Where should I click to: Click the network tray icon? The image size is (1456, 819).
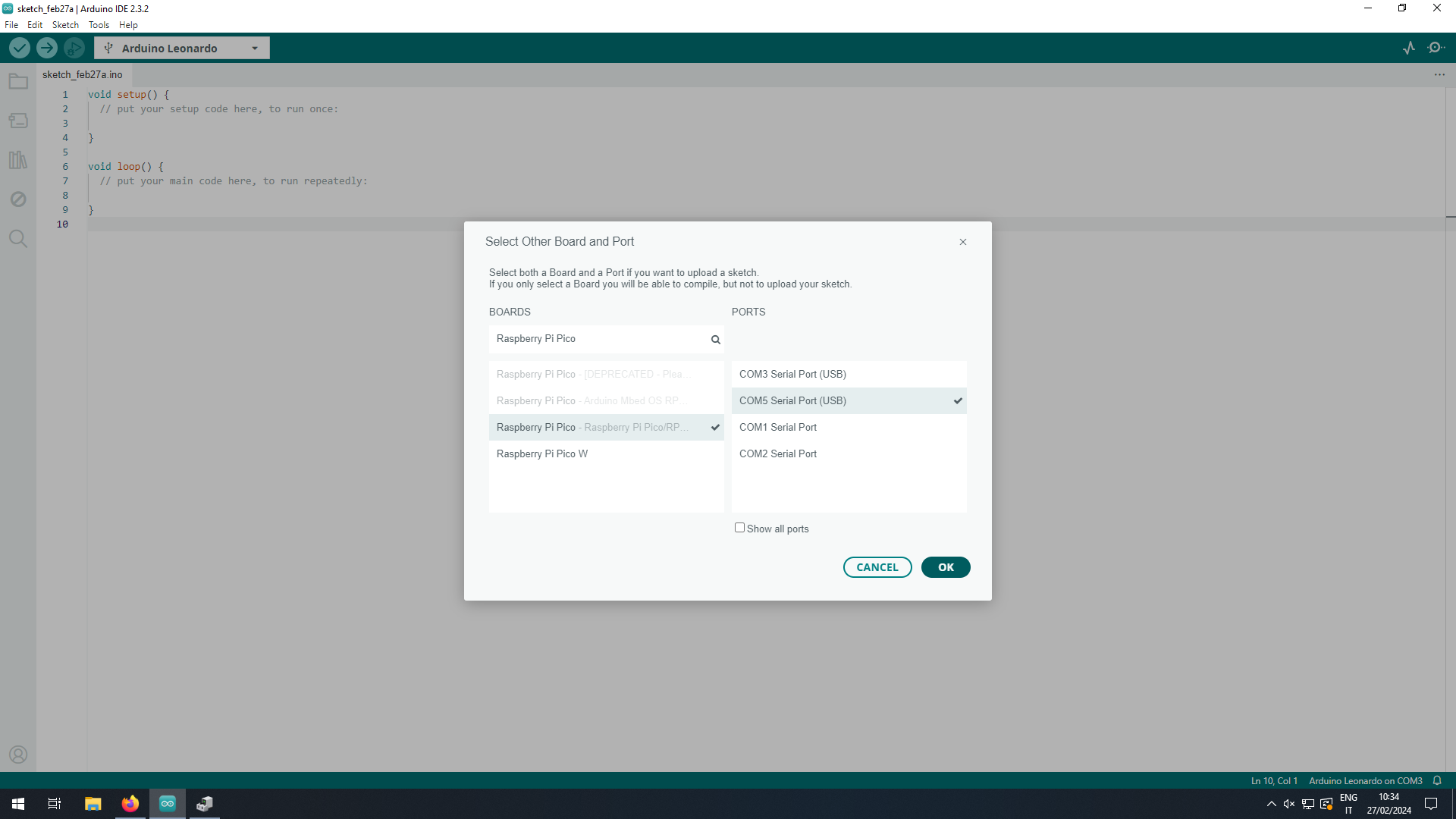coord(1308,804)
